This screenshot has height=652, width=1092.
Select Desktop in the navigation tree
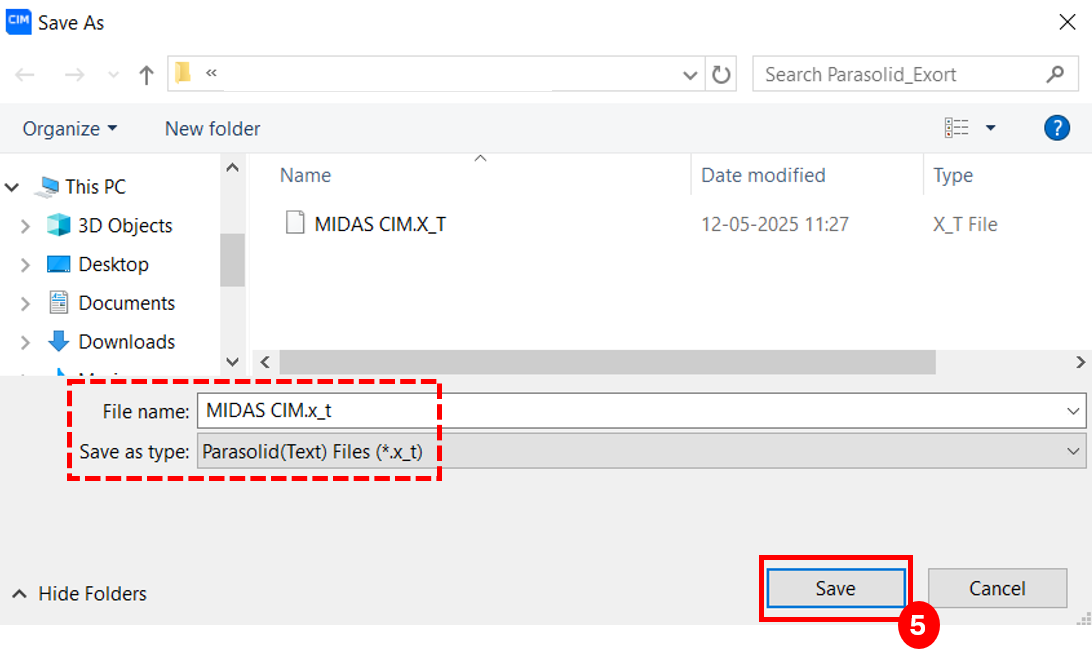114,265
